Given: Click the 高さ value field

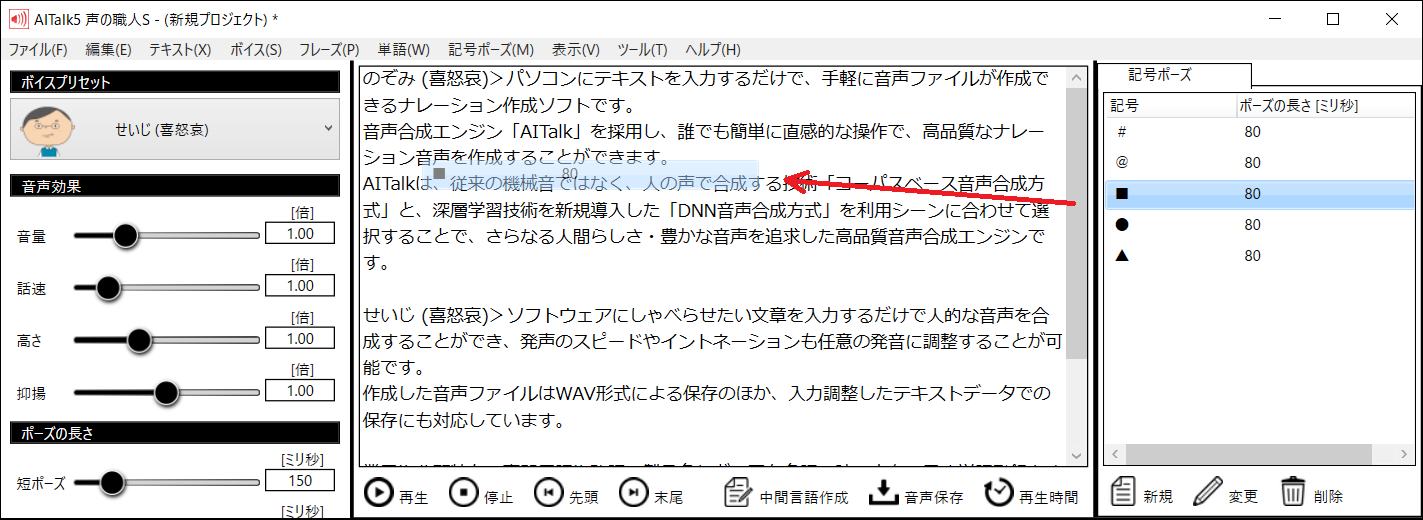Looking at the screenshot, I should tap(301, 339).
